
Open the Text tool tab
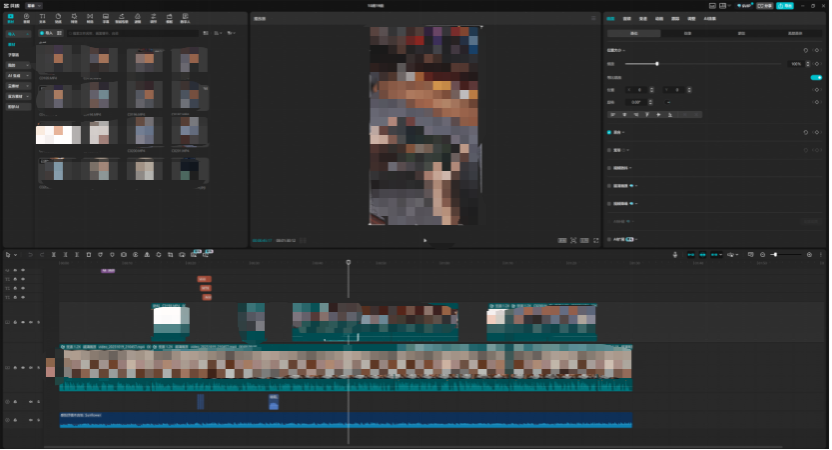(x=42, y=18)
